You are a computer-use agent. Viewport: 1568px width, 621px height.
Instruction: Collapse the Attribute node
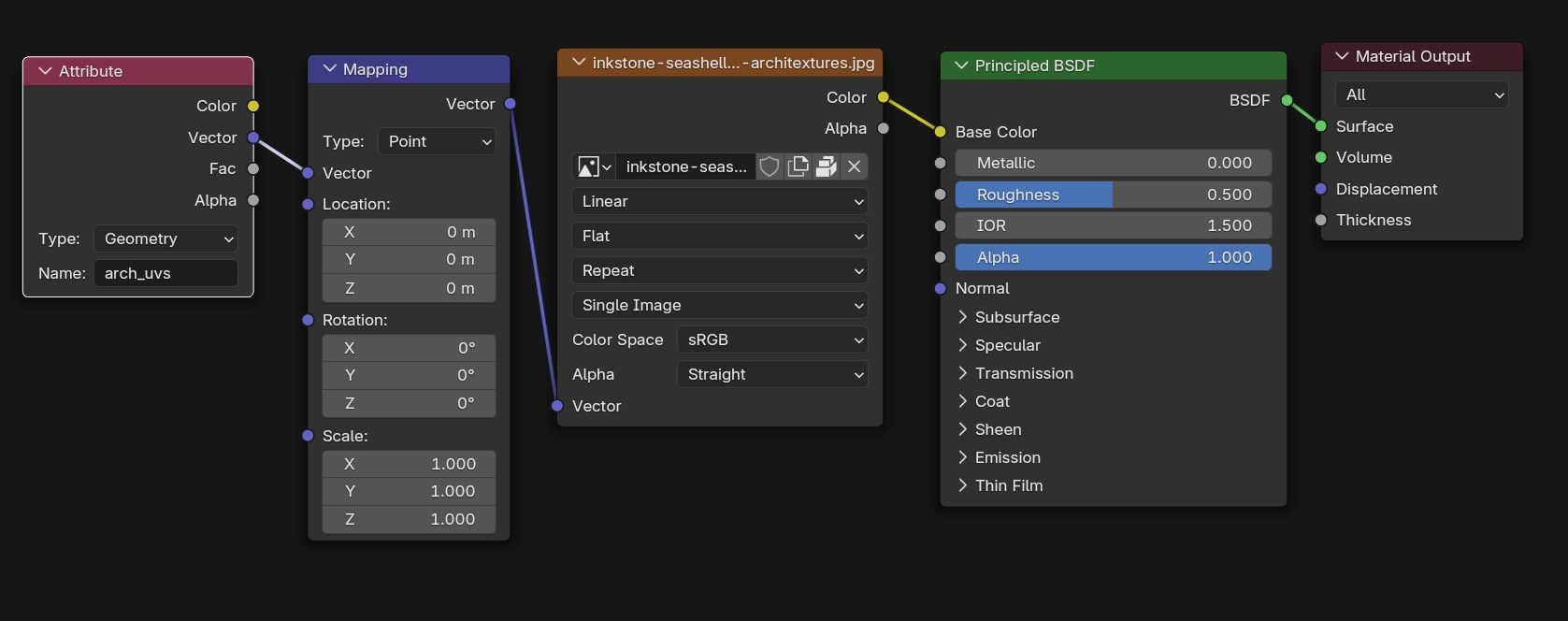click(x=45, y=71)
